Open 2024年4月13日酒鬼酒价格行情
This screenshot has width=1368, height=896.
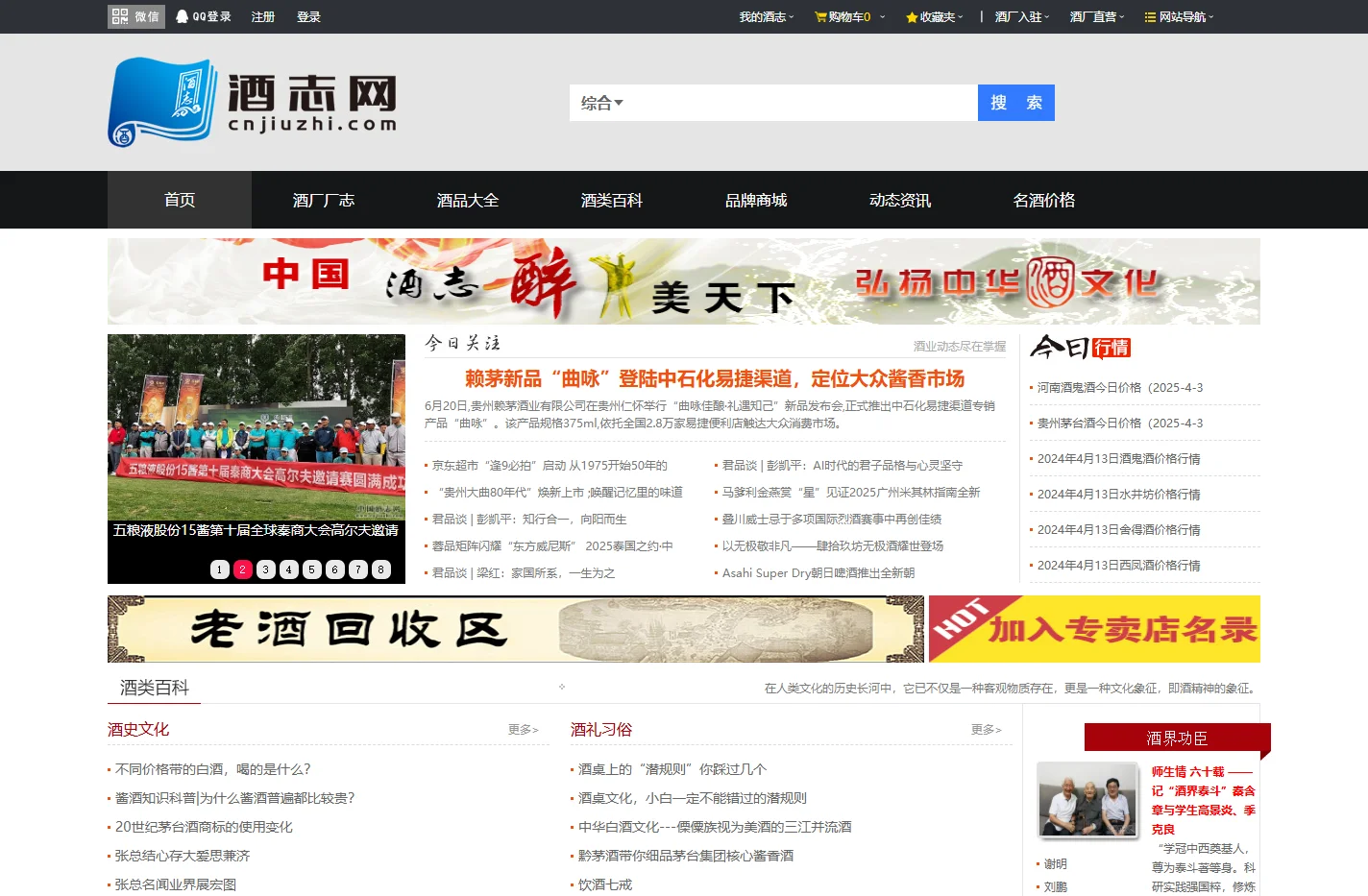(1119, 459)
